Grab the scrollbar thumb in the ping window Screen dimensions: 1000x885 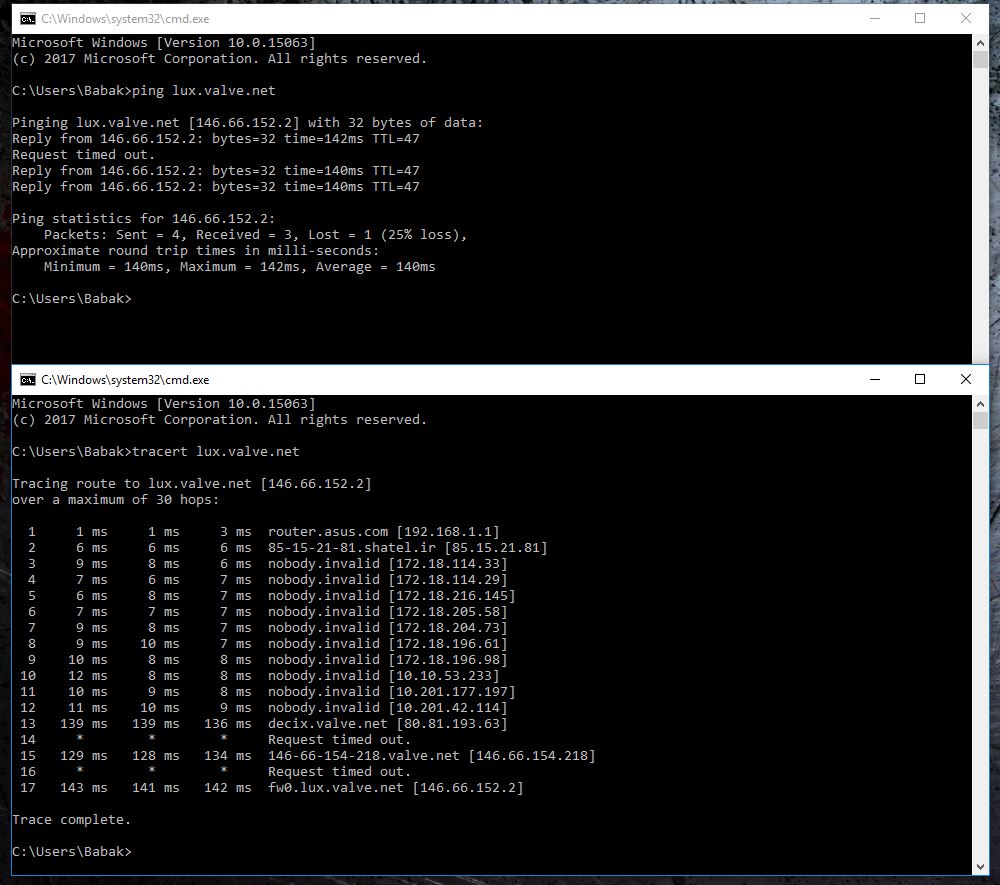pyautogui.click(x=980, y=60)
